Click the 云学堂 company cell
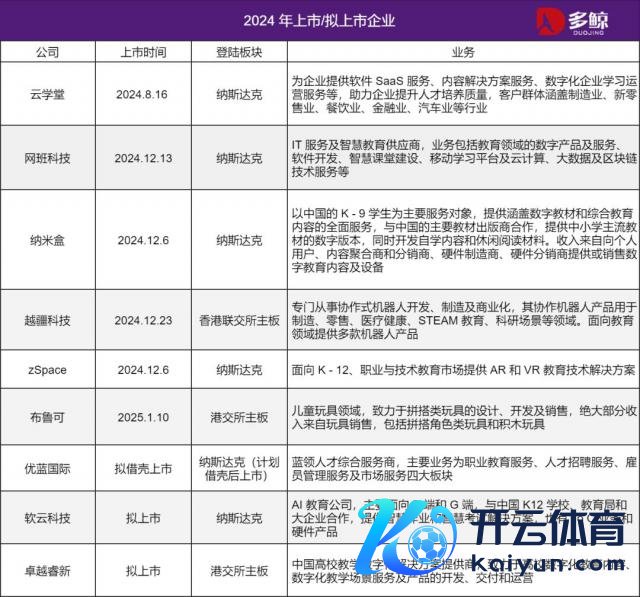The height and width of the screenshot is (597, 640). (47, 93)
